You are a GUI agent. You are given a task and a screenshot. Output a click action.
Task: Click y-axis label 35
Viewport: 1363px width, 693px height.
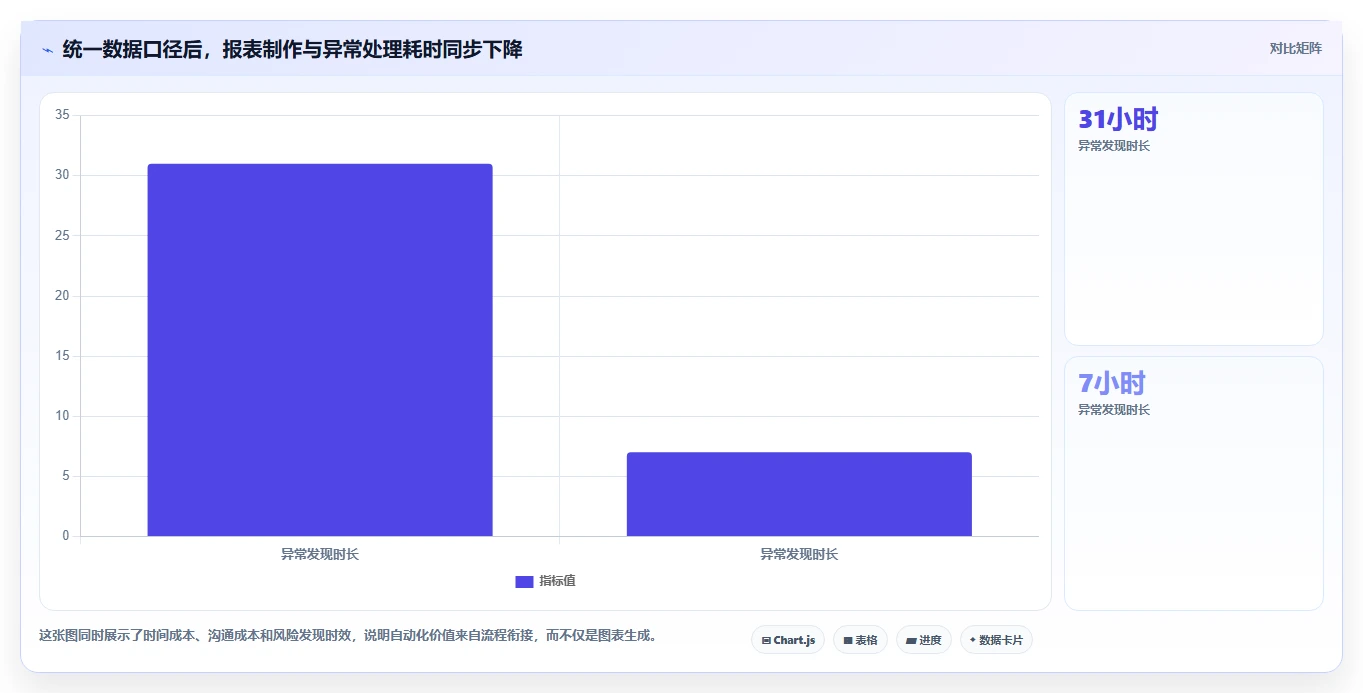tap(62, 115)
